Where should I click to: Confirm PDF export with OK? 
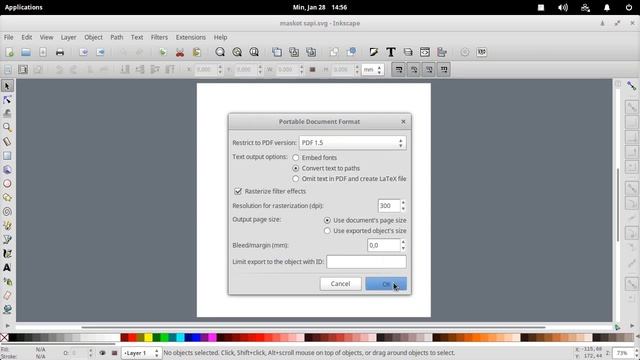click(x=386, y=284)
